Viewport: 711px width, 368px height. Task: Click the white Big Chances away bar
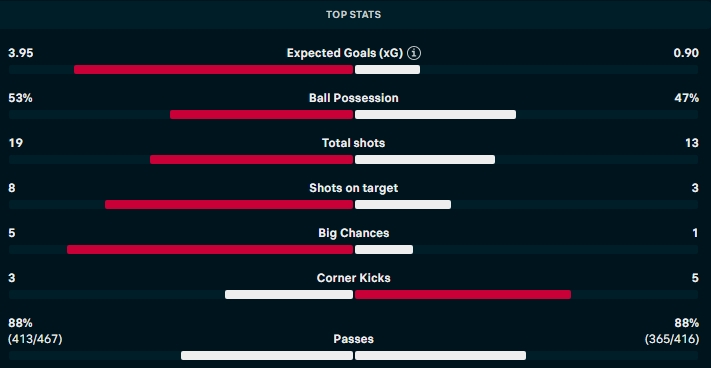(384, 250)
